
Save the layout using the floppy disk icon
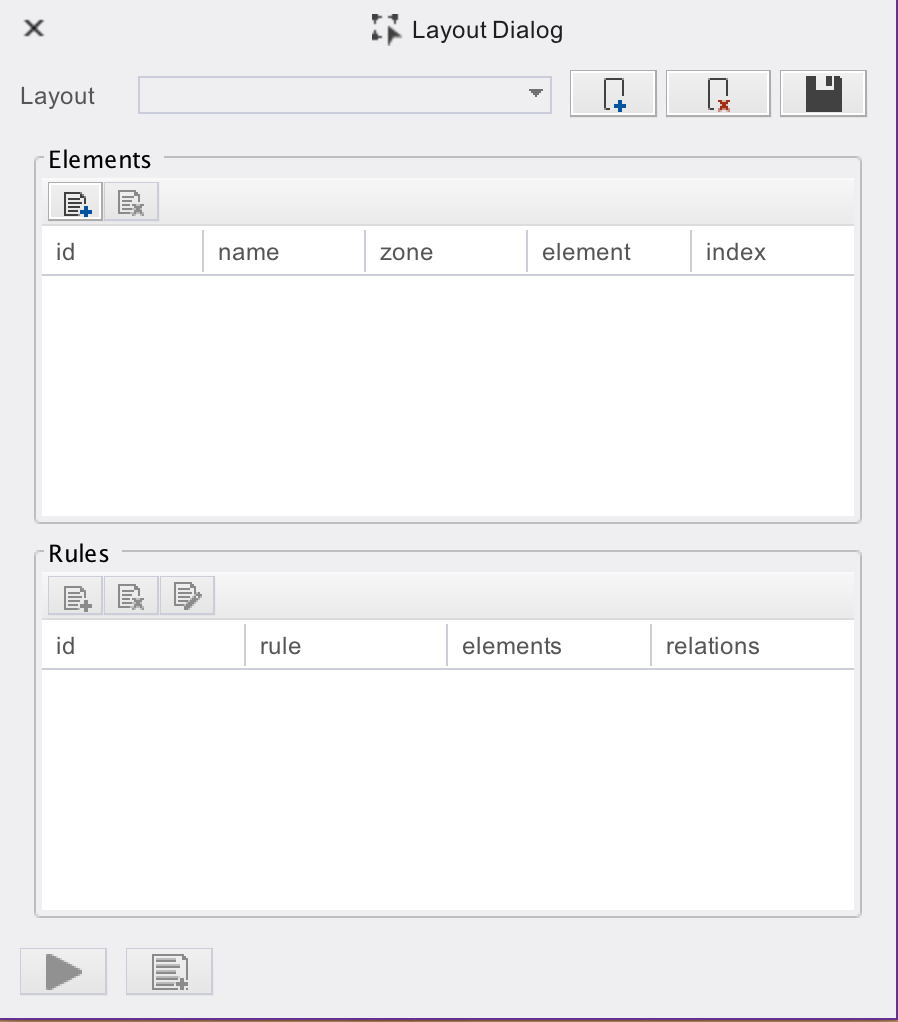click(823, 95)
